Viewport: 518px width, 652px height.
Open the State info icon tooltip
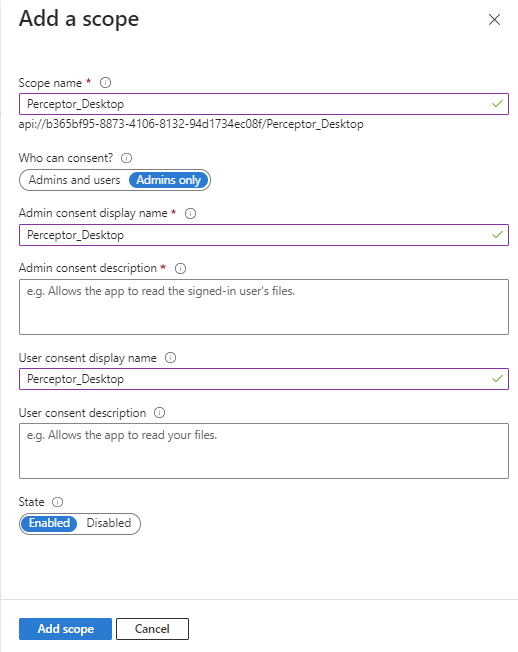57,502
